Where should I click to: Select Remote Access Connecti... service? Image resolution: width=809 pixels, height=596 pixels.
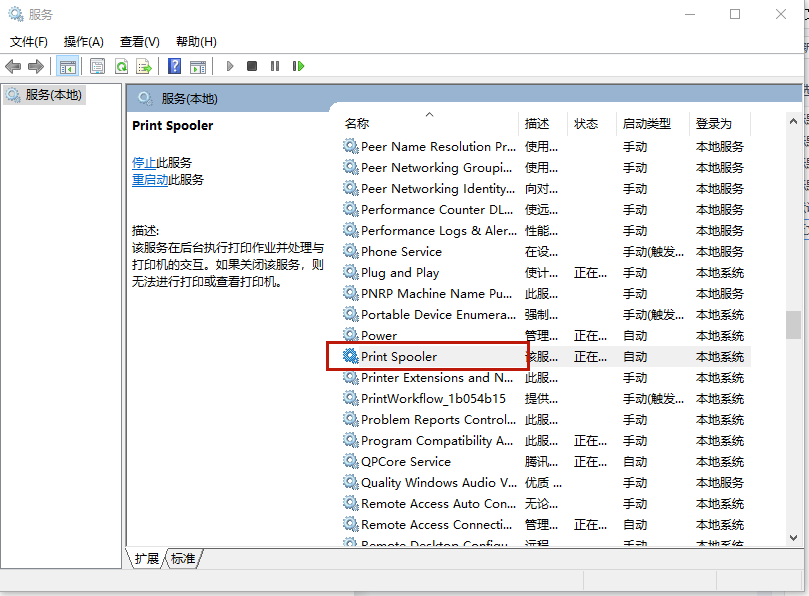[546, 525]
